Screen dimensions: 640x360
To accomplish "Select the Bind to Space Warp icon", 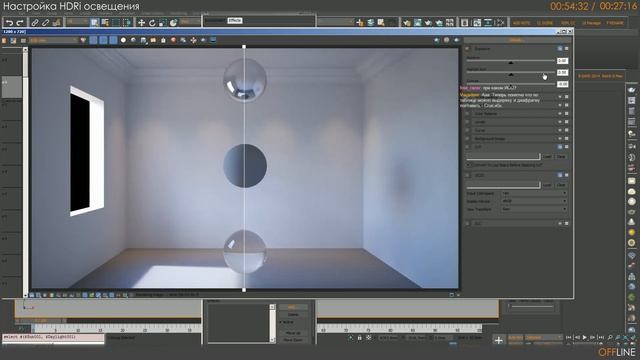I will tap(56, 23).
